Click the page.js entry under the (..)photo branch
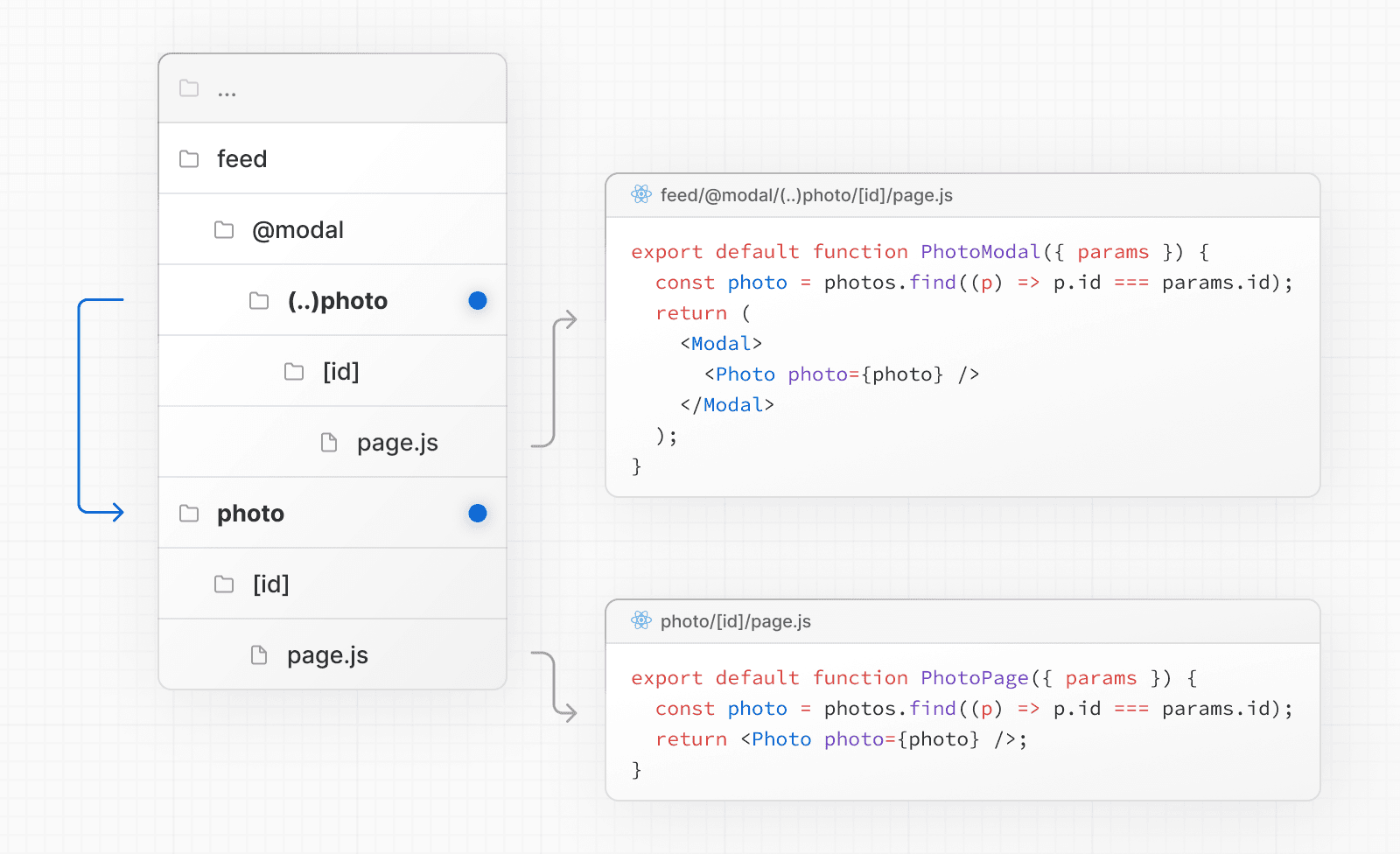 (398, 442)
